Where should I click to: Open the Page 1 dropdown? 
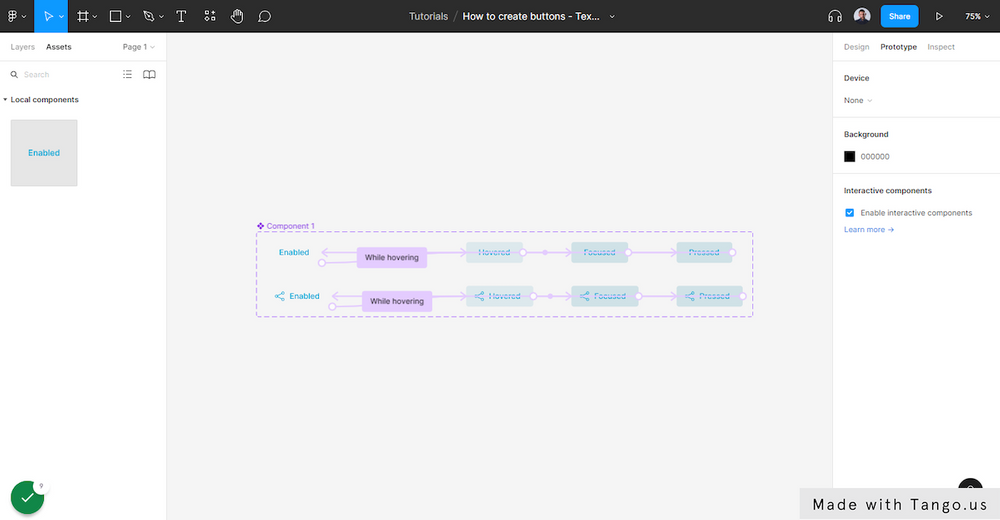138,47
